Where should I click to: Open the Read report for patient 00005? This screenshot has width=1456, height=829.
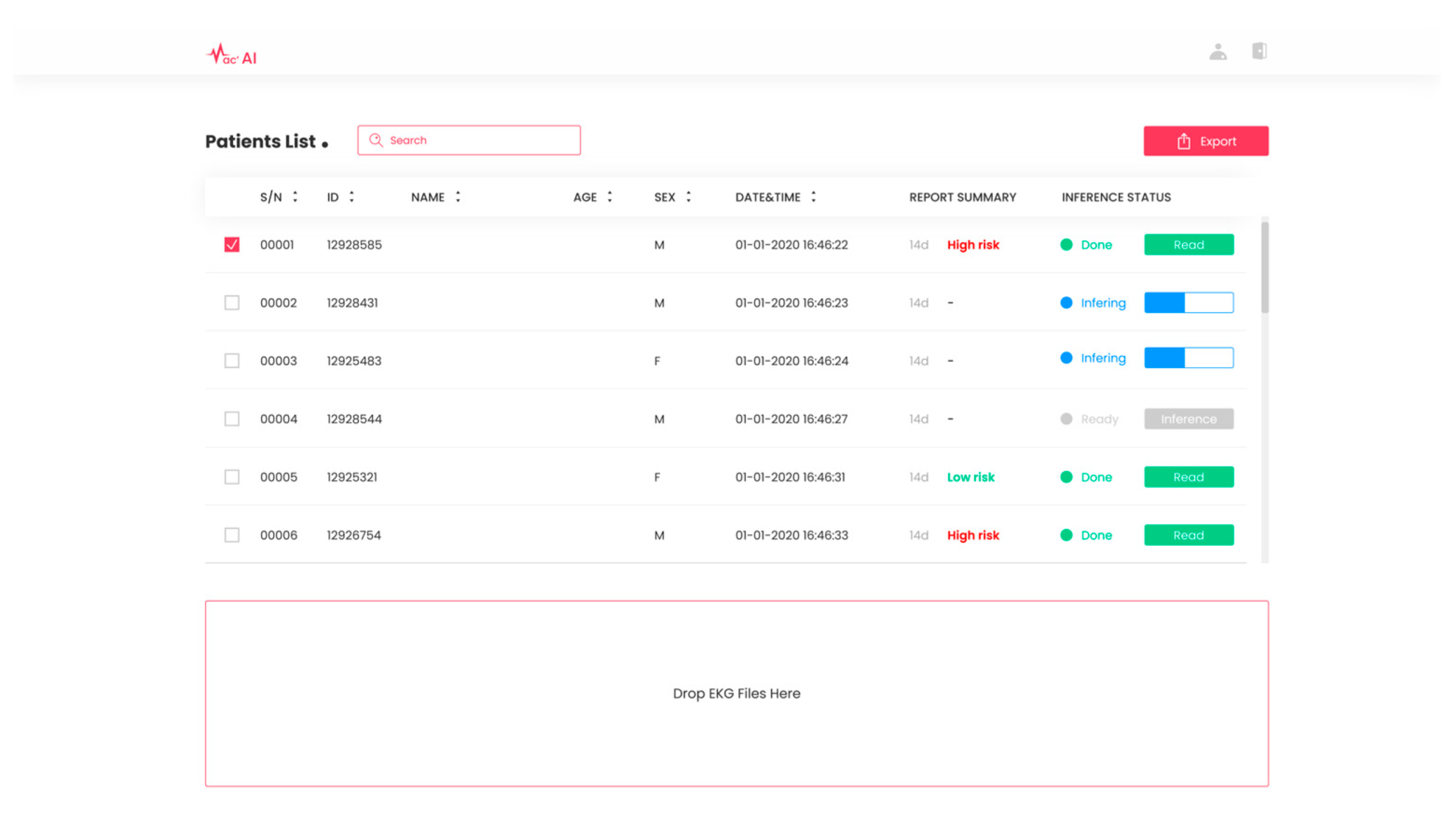(x=1188, y=477)
